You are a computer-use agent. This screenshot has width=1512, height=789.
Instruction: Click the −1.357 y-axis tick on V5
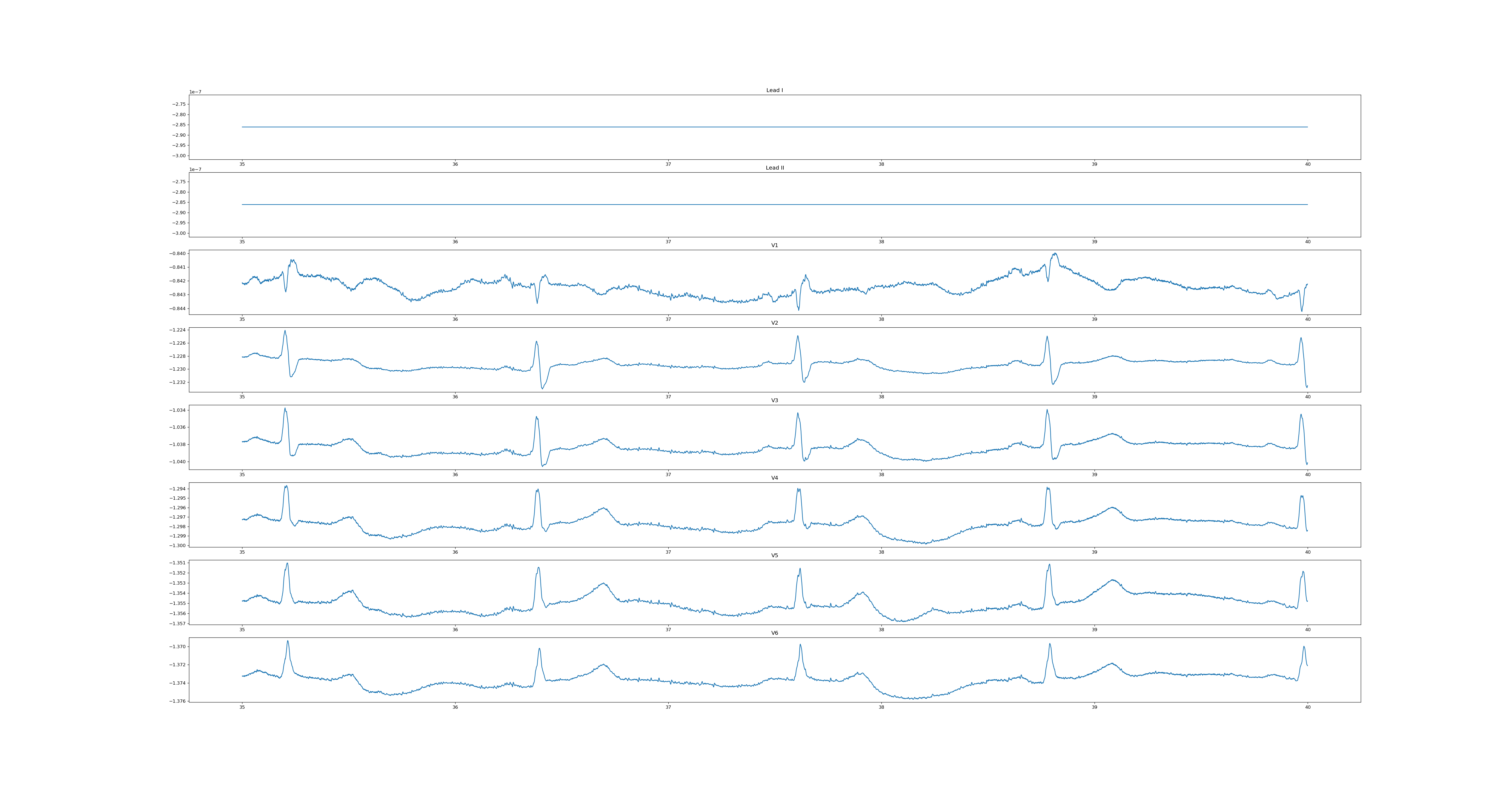point(177,624)
